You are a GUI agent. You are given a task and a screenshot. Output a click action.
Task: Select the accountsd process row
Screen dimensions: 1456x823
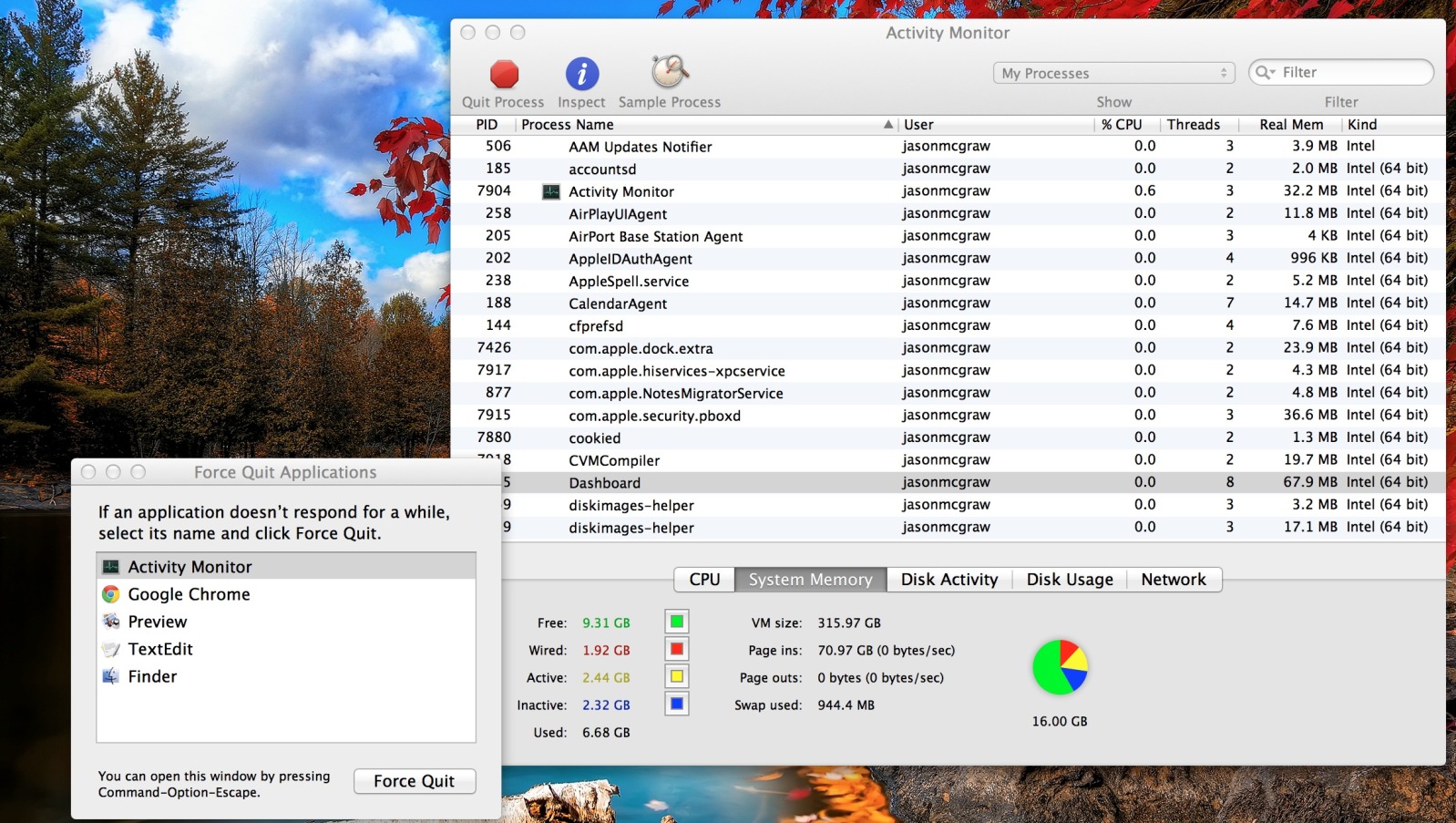tap(948, 169)
